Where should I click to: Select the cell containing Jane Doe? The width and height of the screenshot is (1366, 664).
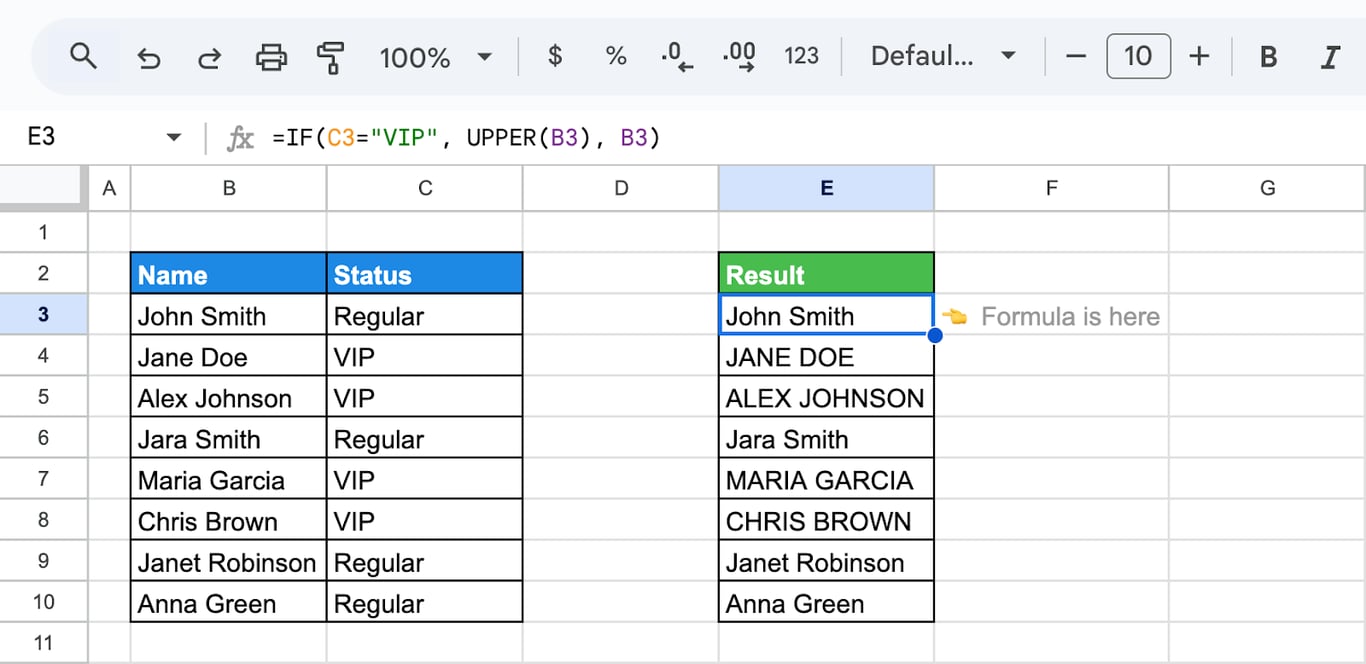229,356
